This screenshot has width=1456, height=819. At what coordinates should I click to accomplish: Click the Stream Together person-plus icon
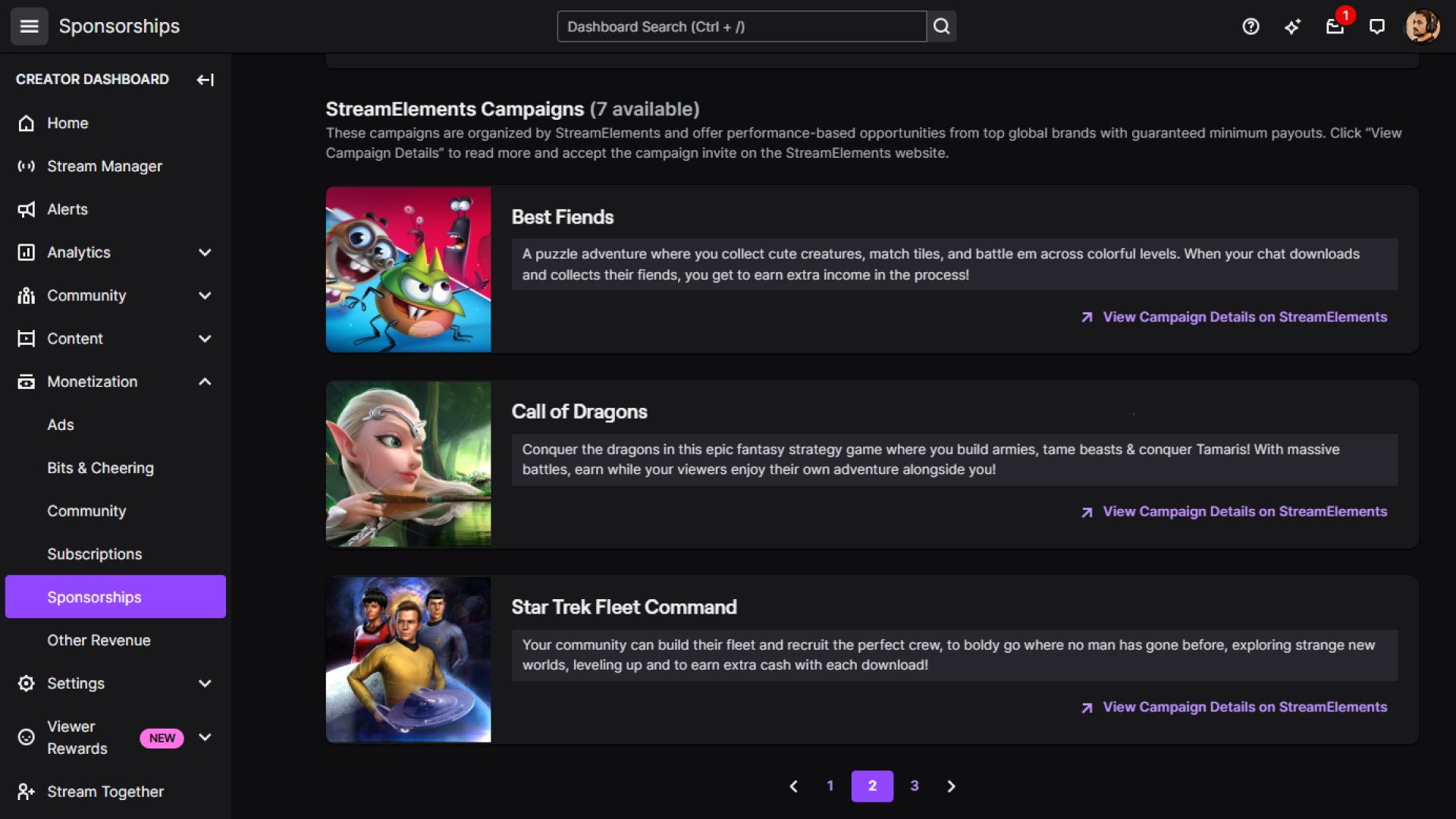pyautogui.click(x=27, y=792)
